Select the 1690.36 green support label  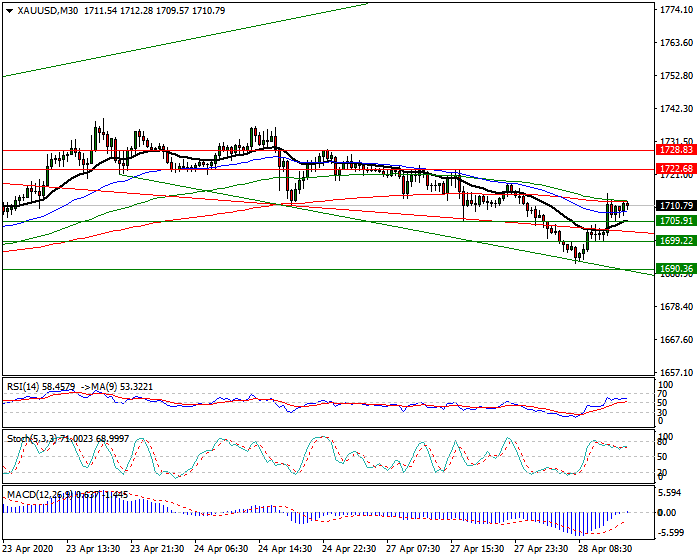pyautogui.click(x=677, y=269)
